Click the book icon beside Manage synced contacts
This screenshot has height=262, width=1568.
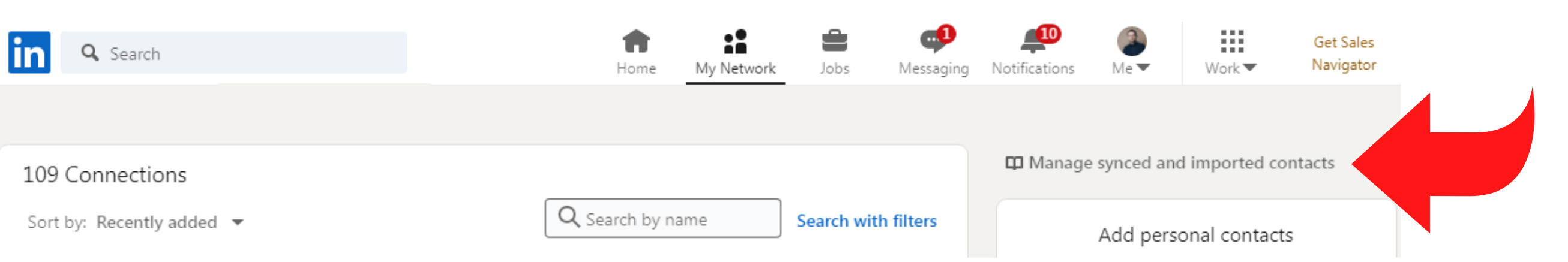(1014, 163)
